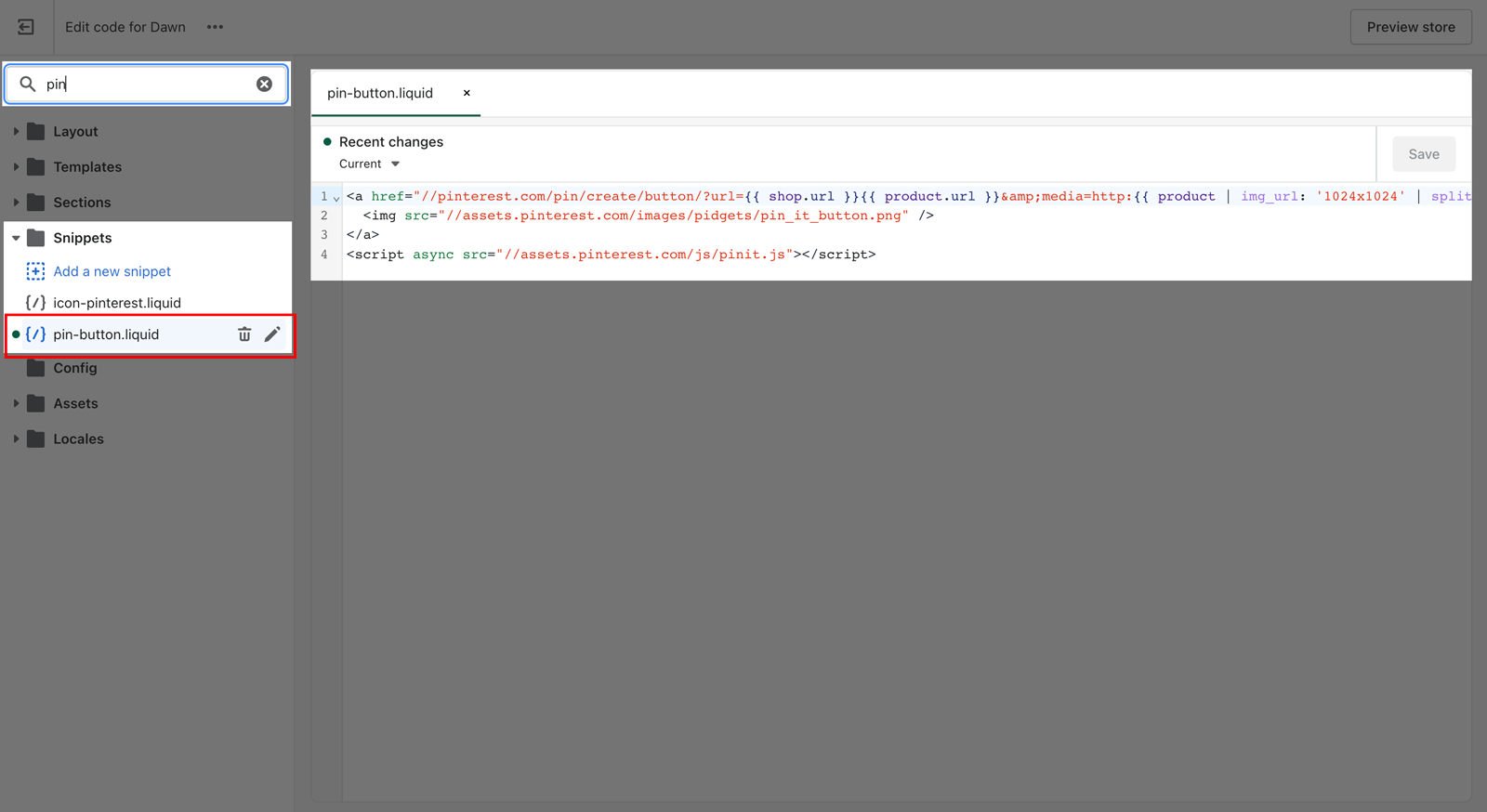Open the three-dot more actions menu
The image size is (1487, 812).
[x=215, y=27]
